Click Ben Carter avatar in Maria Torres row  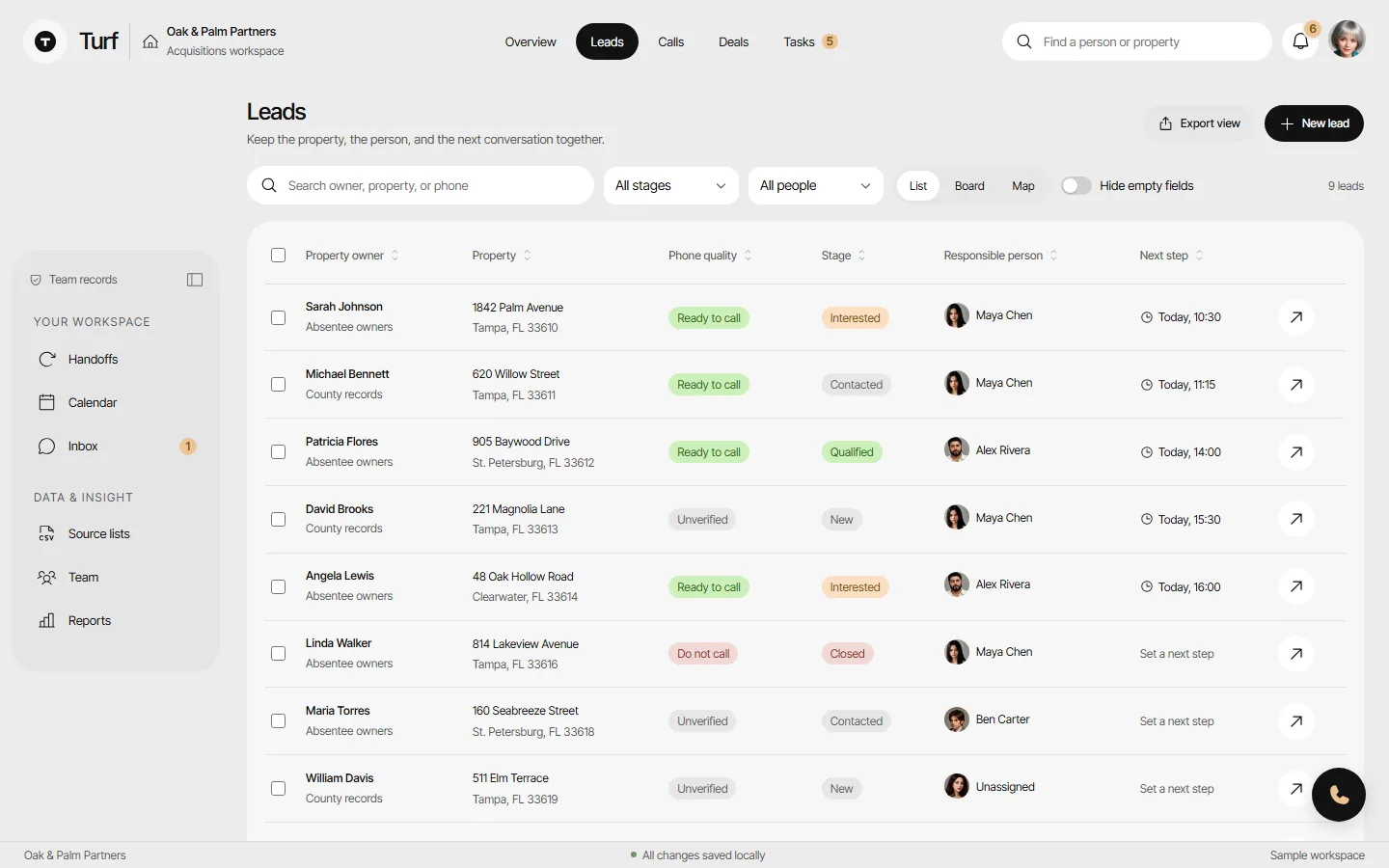[957, 719]
